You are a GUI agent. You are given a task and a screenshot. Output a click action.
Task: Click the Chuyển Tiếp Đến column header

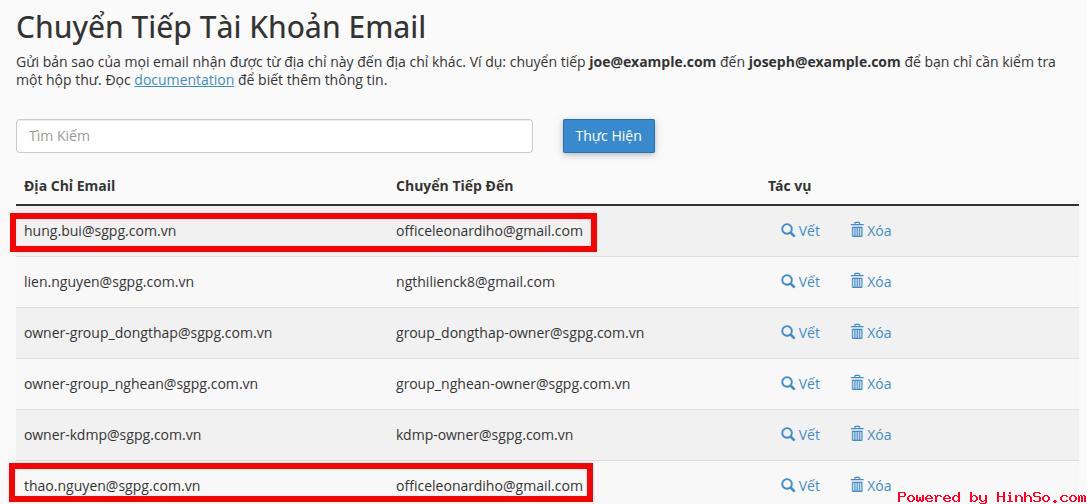click(454, 186)
